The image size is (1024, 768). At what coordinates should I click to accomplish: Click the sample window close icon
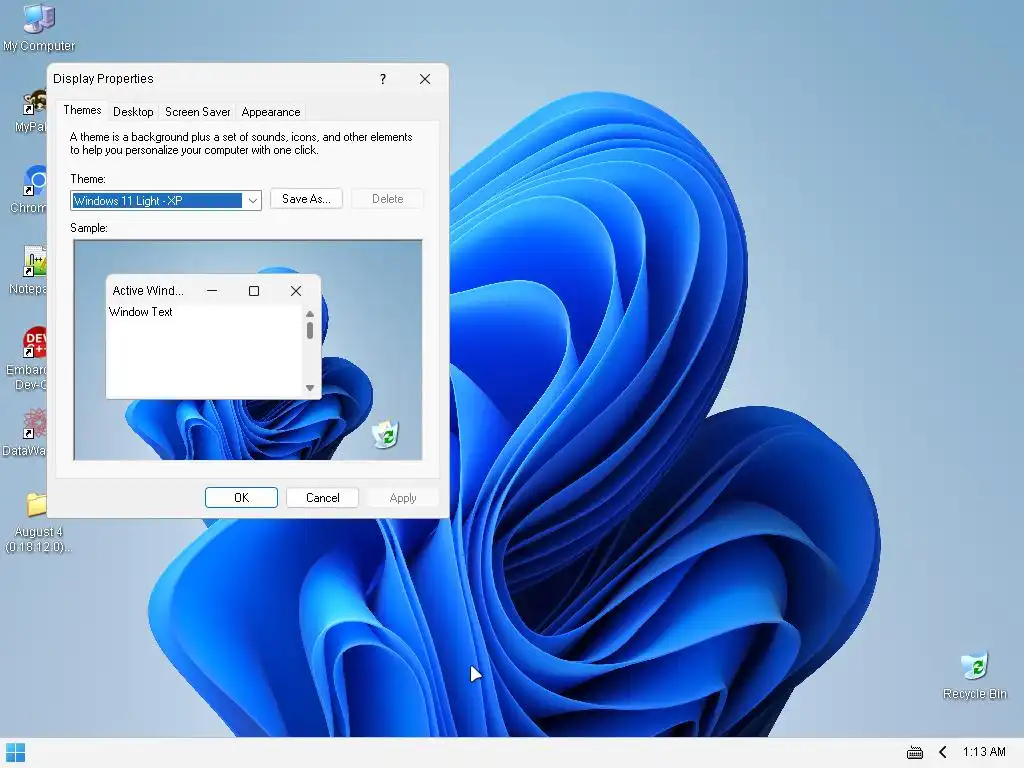point(296,291)
